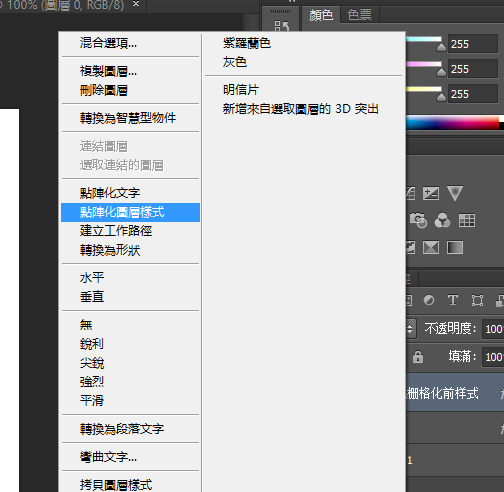Filter layers by adjustment layer icon

[429, 300]
